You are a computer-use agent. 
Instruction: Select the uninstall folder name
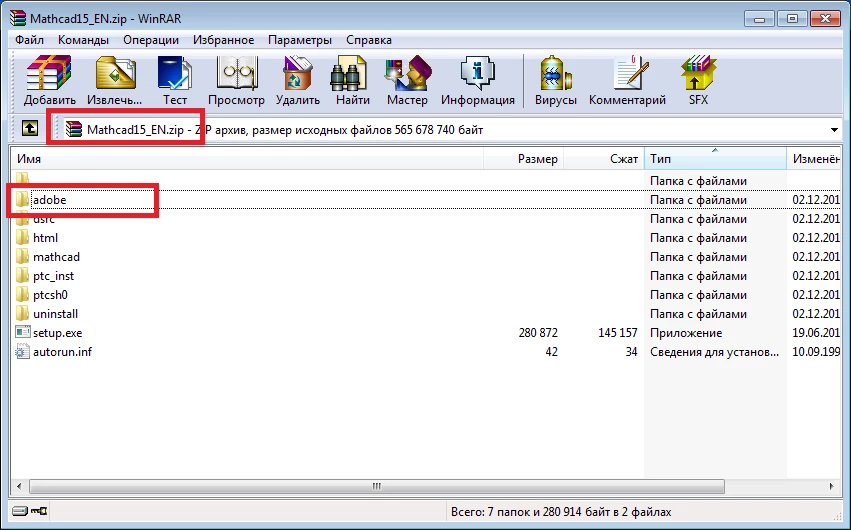tap(55, 314)
